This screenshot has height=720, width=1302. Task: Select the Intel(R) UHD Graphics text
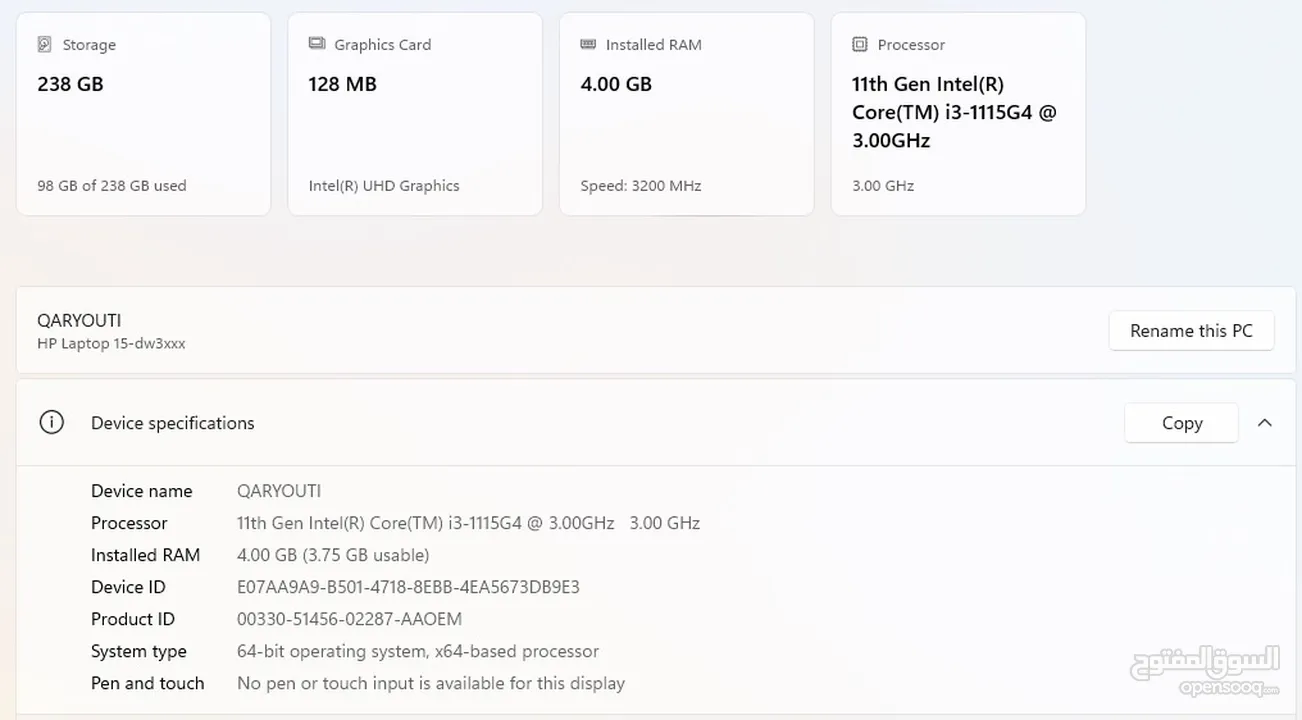coord(384,186)
